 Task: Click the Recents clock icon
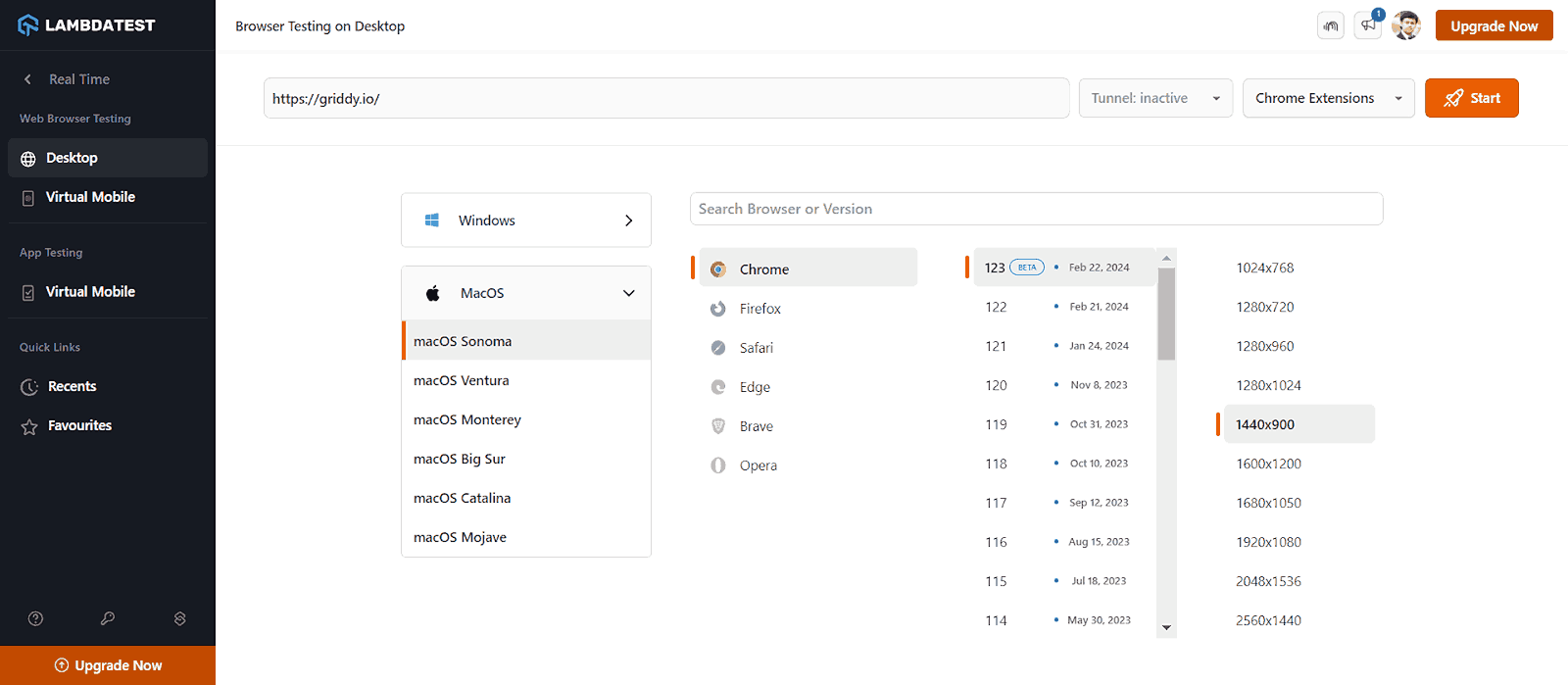pos(29,387)
